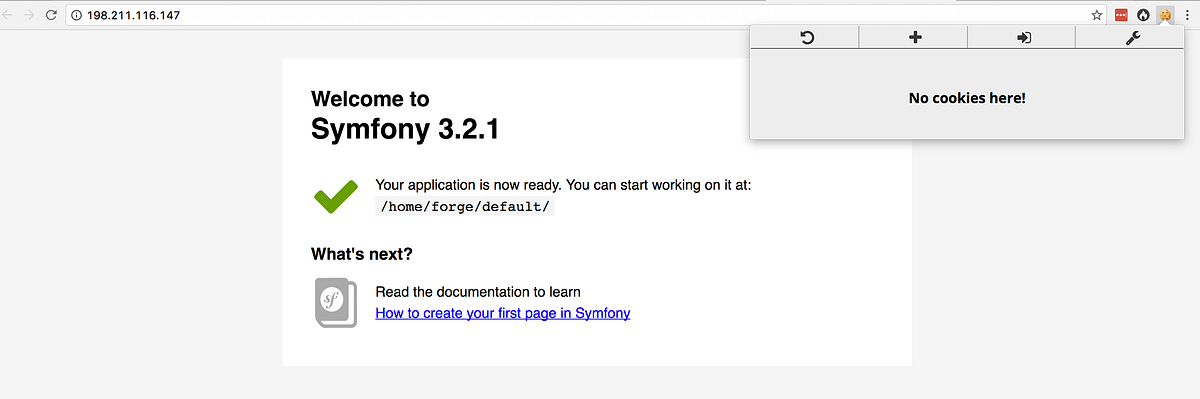Click the address bar showing 198.211.116.147
The height and width of the screenshot is (399, 1200).
[587, 15]
